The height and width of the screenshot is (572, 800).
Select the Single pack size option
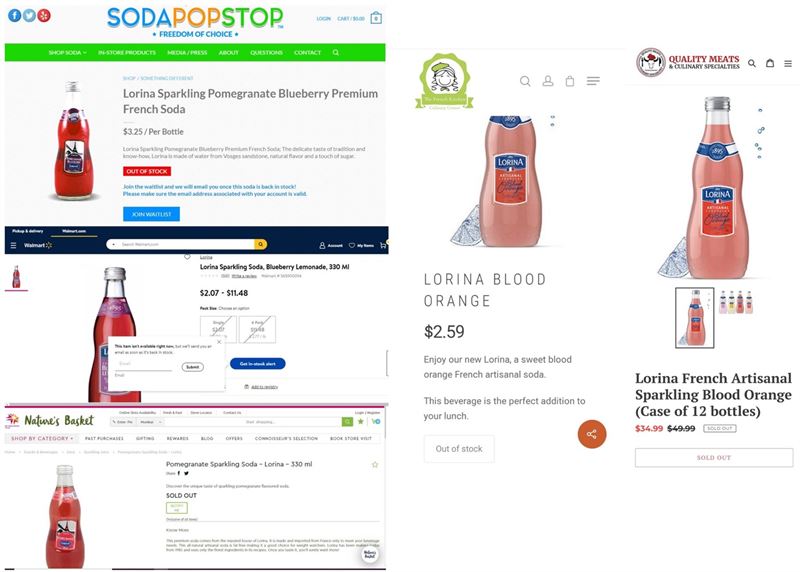point(218,329)
